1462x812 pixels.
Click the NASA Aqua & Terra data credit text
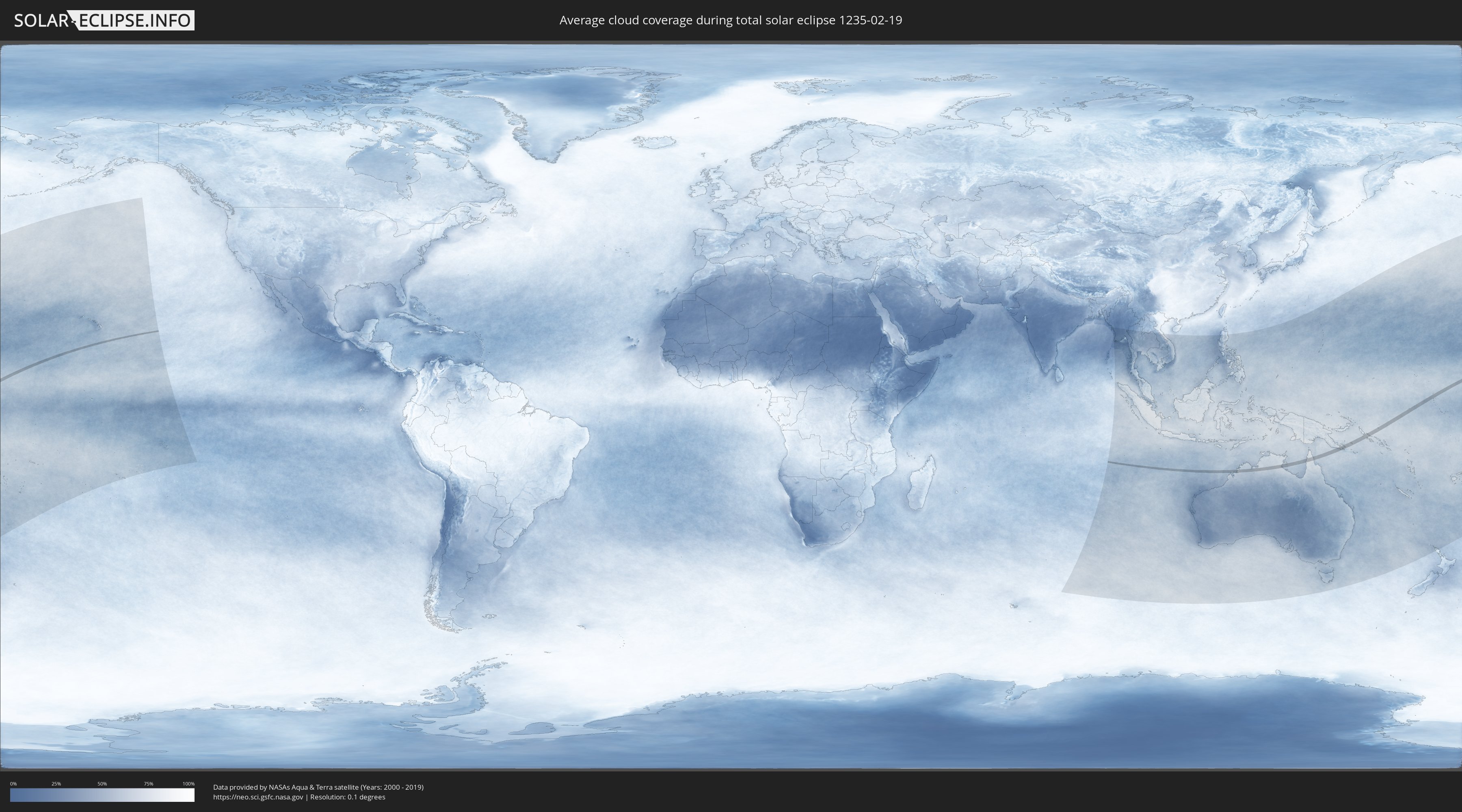(x=318, y=787)
